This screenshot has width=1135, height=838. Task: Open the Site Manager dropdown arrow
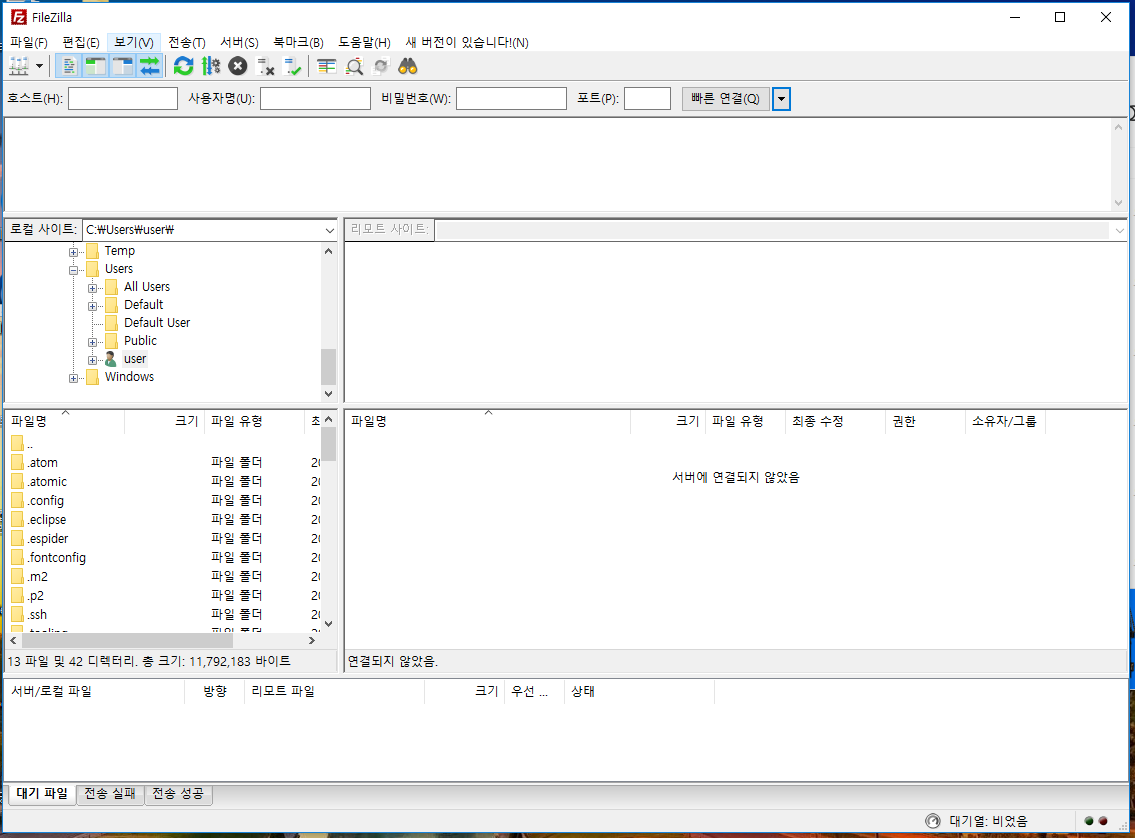click(39, 67)
